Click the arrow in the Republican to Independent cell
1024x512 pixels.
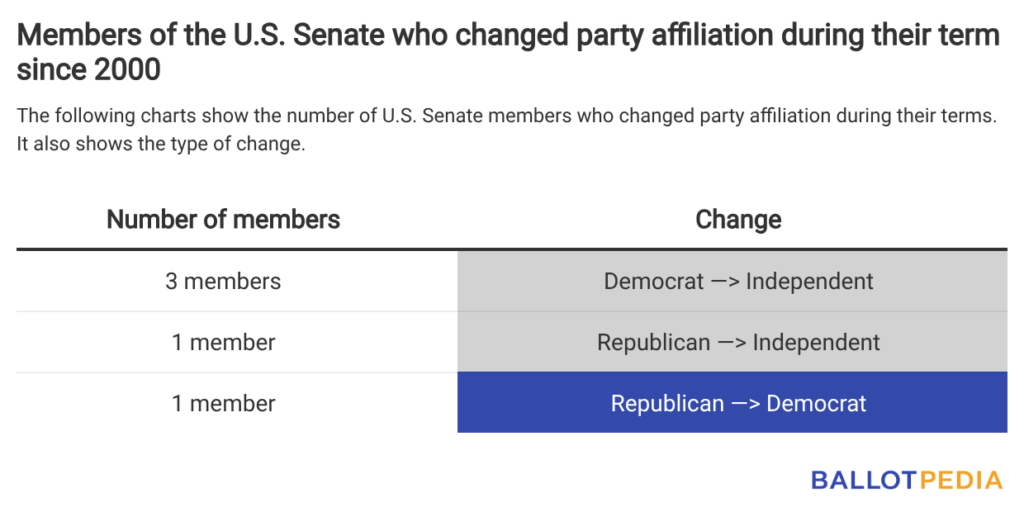point(732,343)
